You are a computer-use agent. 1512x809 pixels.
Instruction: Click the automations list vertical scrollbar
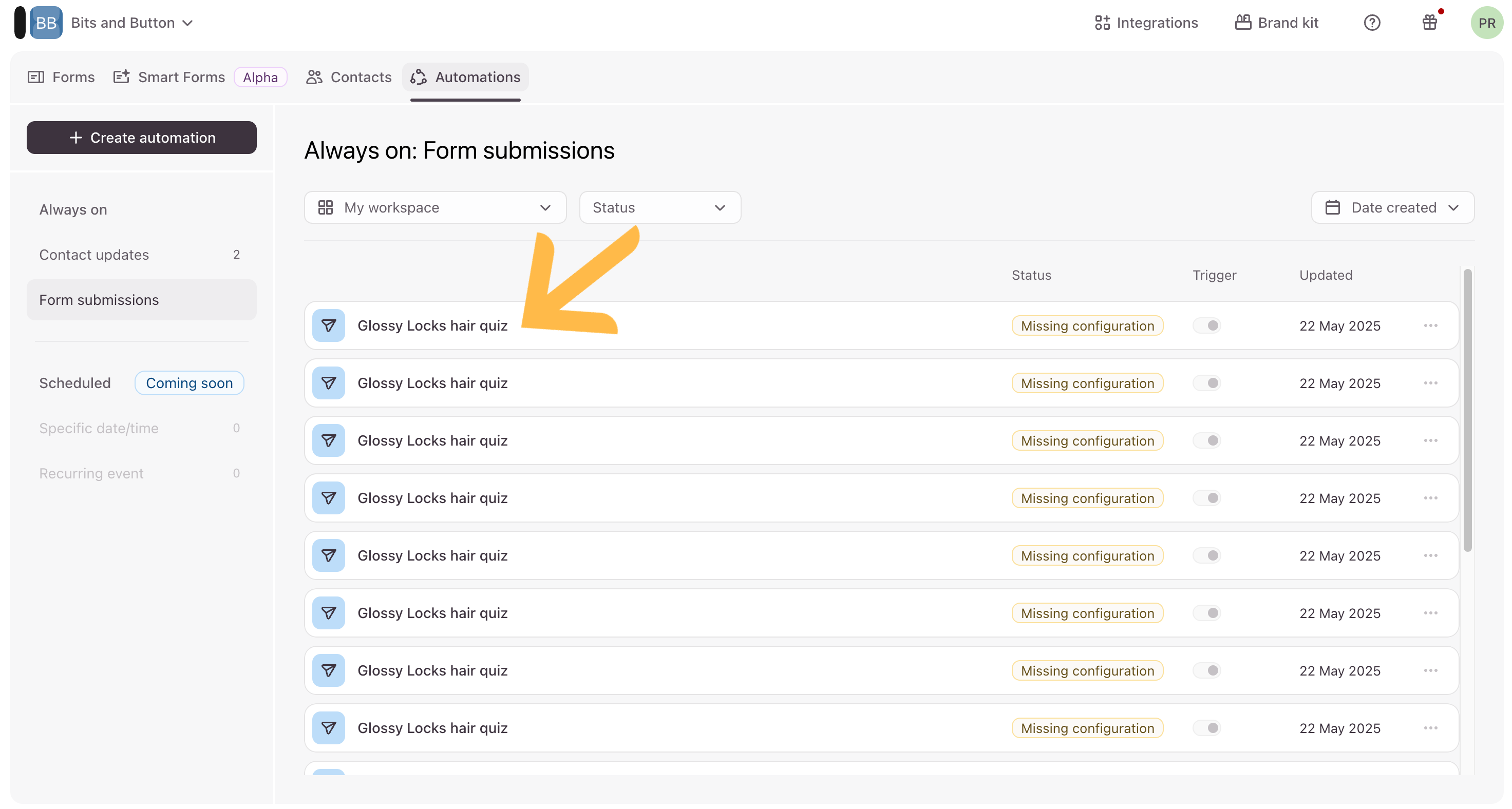(1467, 411)
